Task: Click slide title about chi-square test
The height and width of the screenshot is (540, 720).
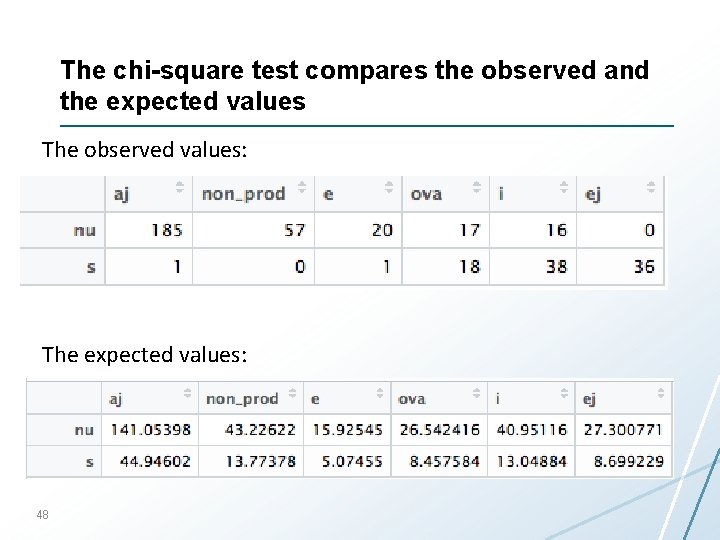Action: pos(354,85)
